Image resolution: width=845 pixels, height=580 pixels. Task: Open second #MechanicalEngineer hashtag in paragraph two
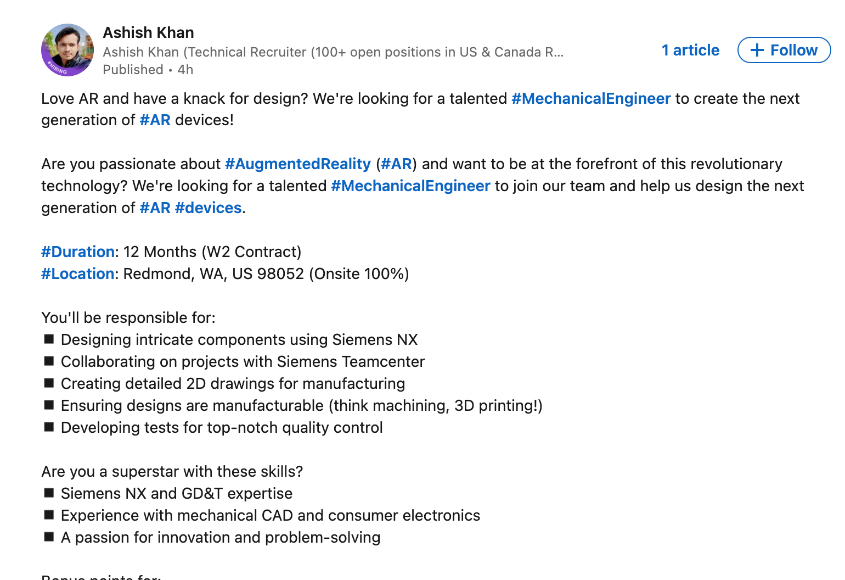pos(411,186)
